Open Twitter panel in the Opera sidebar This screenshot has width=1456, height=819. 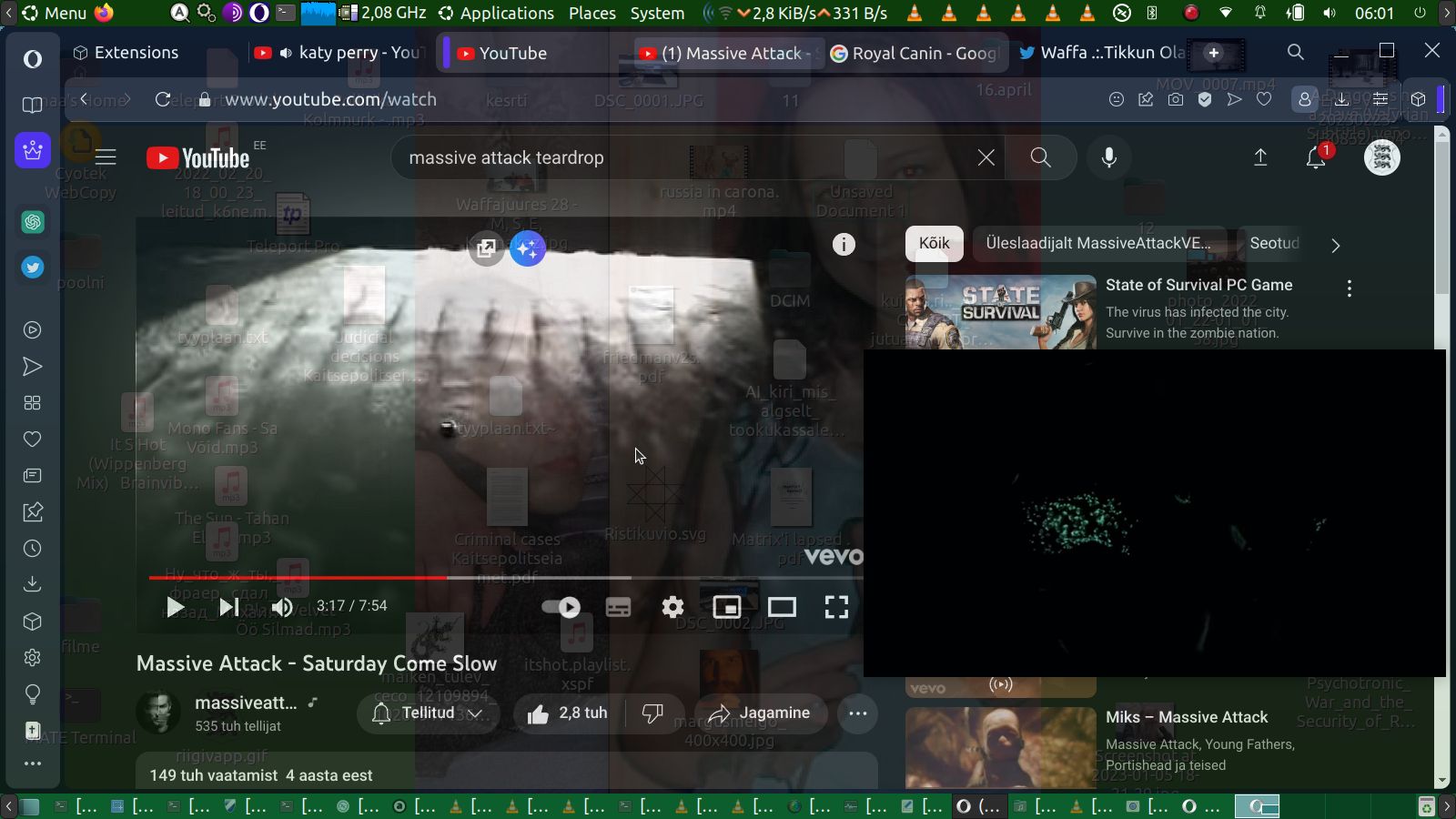click(x=33, y=268)
